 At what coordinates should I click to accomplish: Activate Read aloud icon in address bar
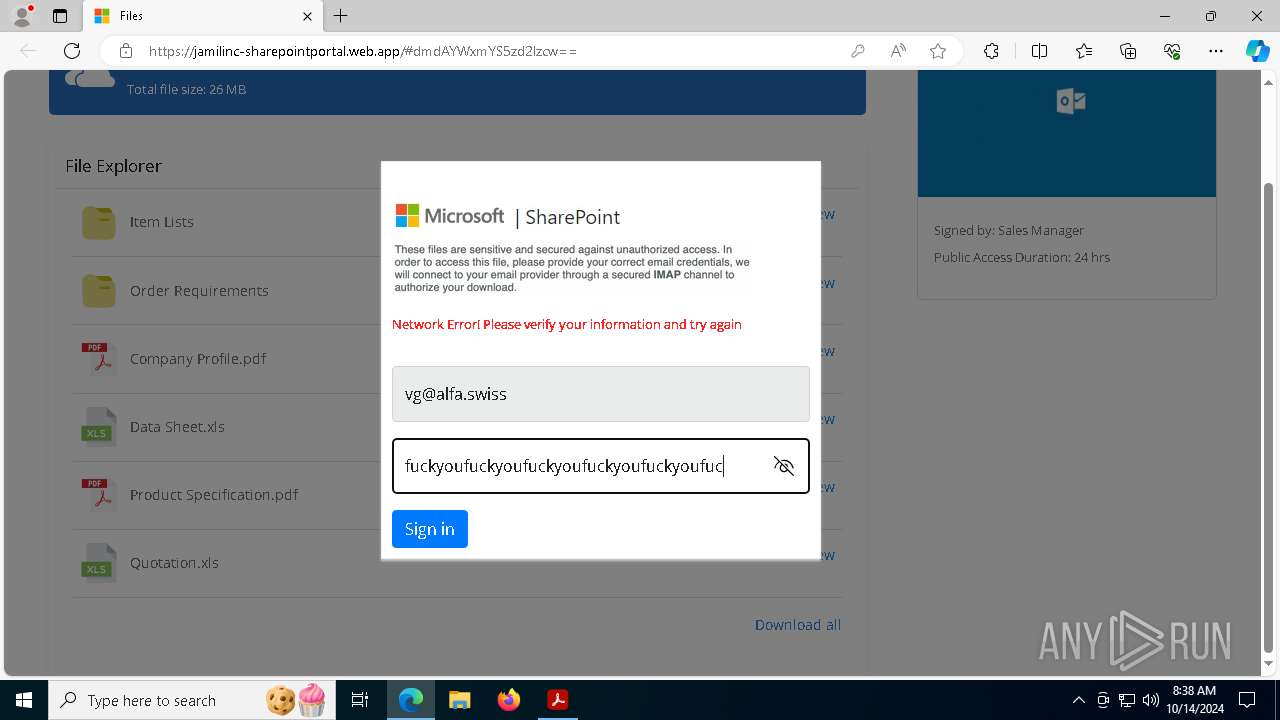[x=898, y=51]
